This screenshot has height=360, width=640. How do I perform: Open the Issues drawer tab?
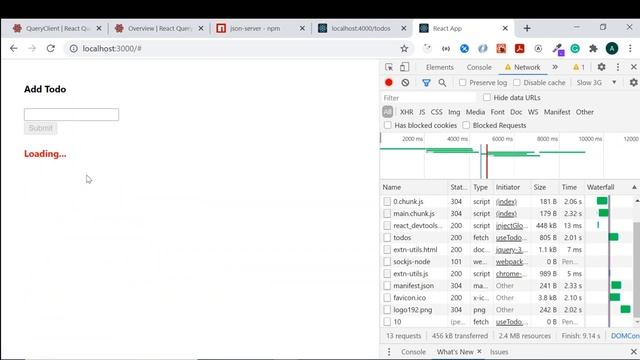[x=499, y=352]
